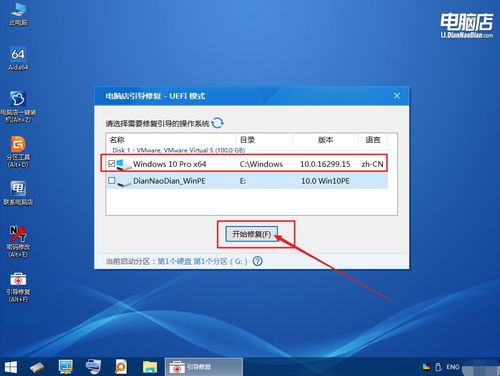Open the 分区工具 (Alt+D) shortcut

coord(18,152)
